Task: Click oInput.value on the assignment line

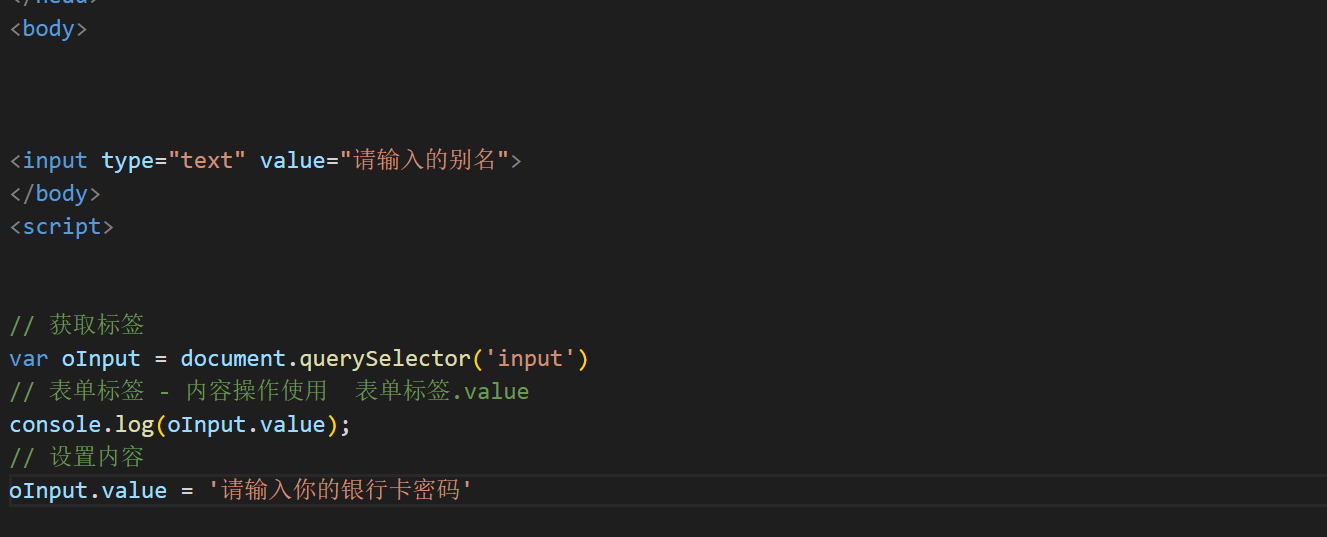Action: pos(88,490)
